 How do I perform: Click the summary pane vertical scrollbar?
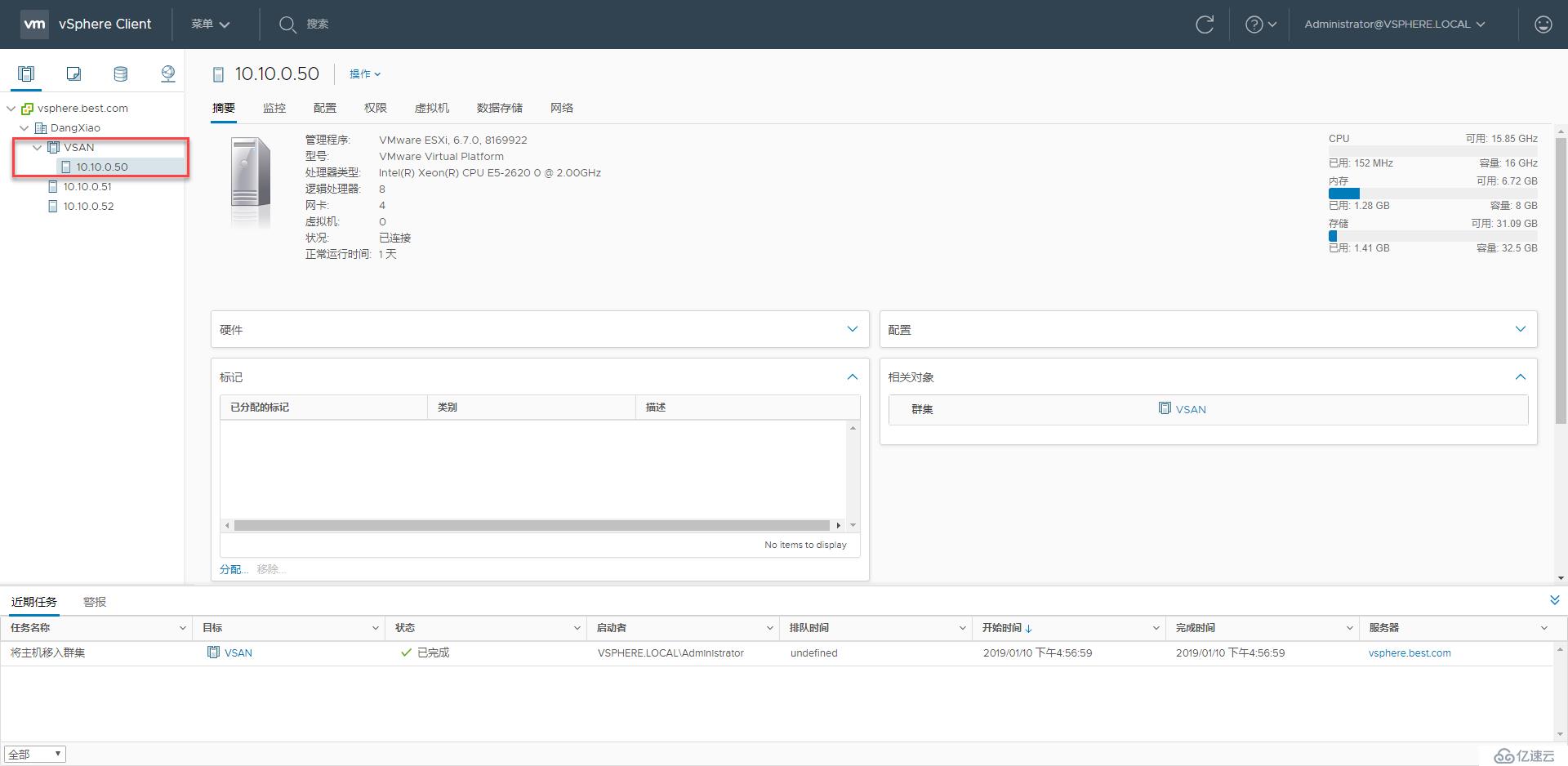[x=1561, y=280]
